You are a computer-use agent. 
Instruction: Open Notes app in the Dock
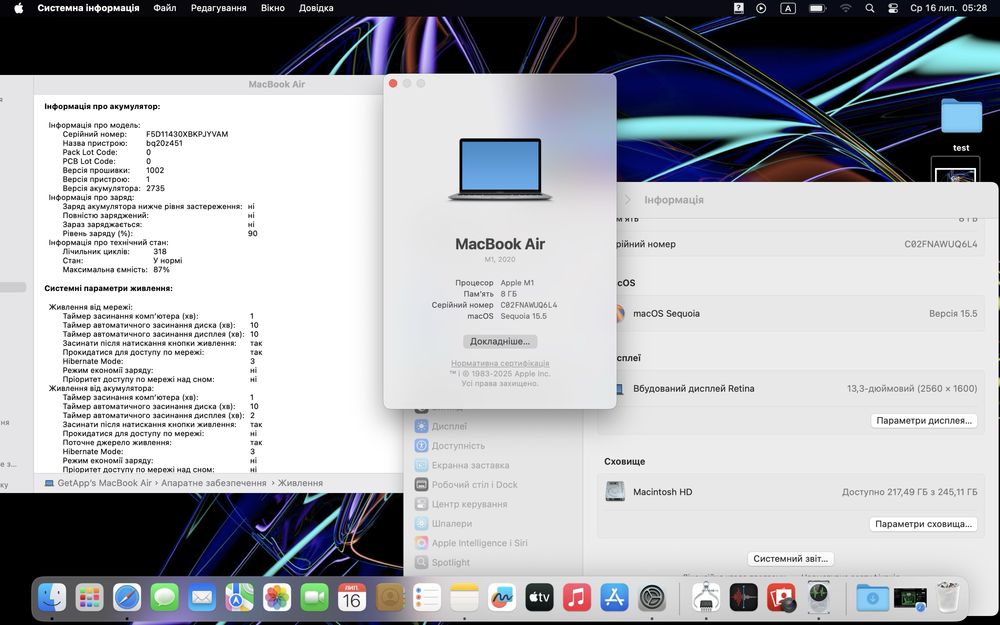click(464, 598)
